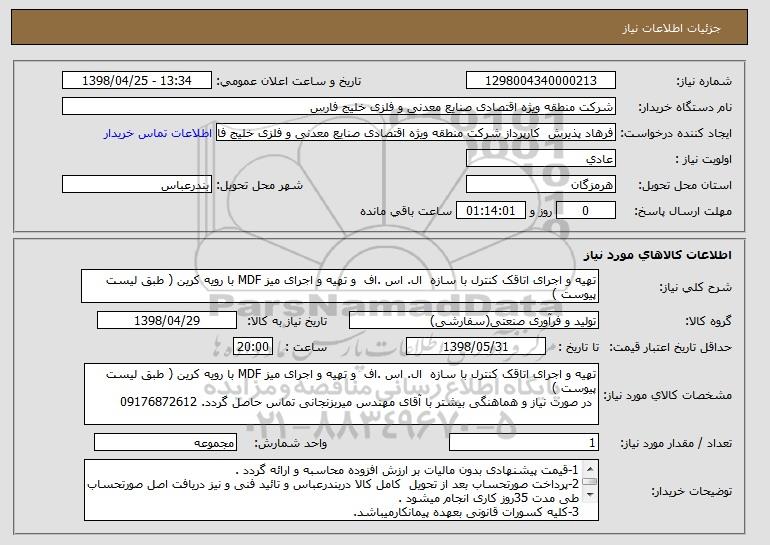The height and width of the screenshot is (545, 770).
Task: Click the time field showing 20:00
Action: click(x=253, y=347)
